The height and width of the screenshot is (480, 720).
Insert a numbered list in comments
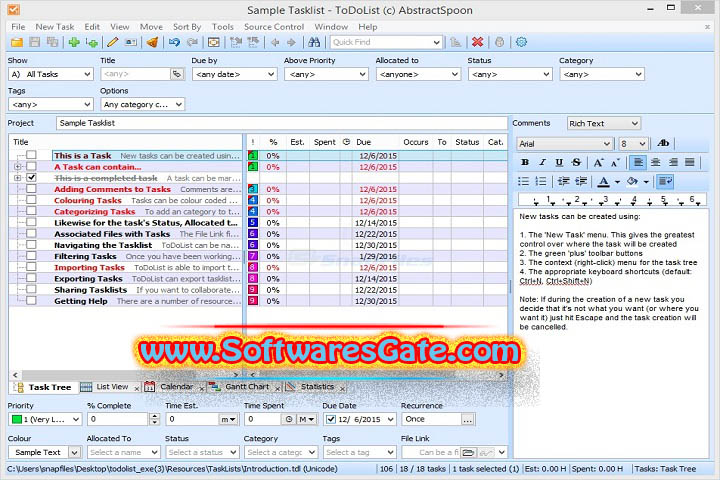coord(541,181)
